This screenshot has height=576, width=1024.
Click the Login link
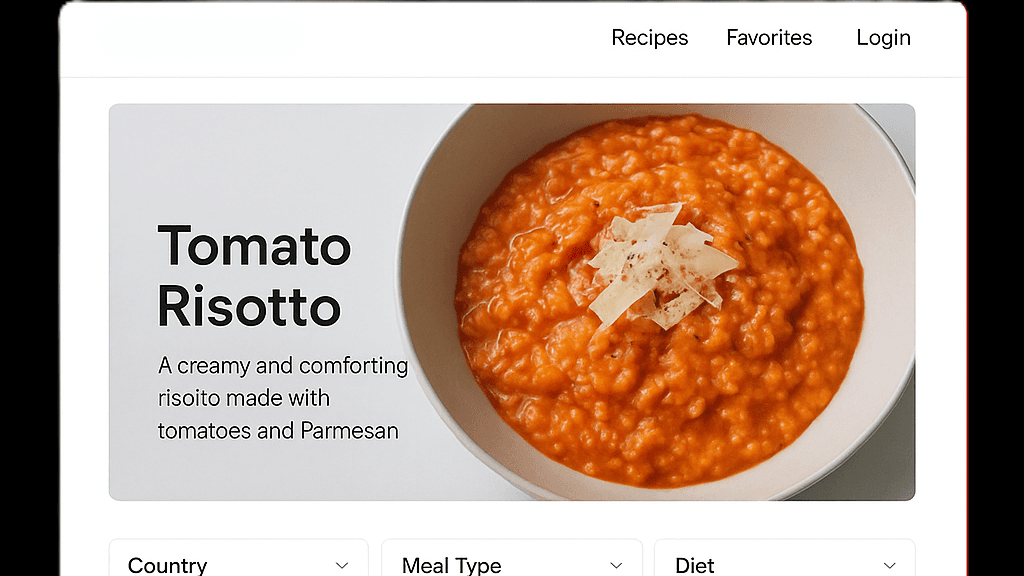pos(883,38)
